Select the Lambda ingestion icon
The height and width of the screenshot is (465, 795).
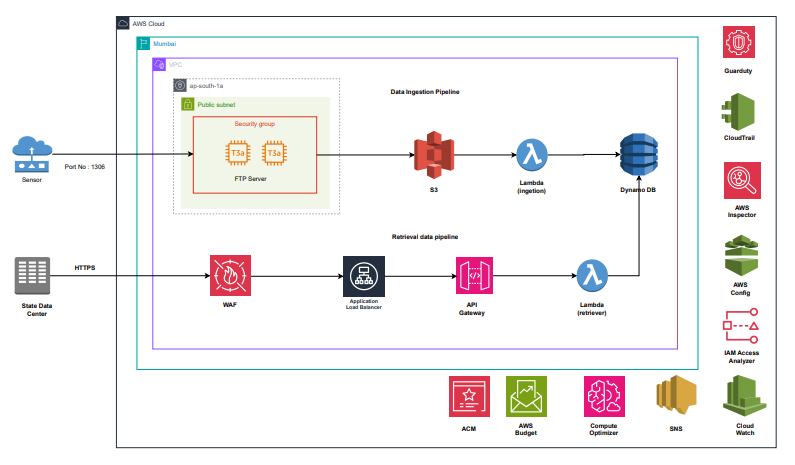tap(531, 156)
